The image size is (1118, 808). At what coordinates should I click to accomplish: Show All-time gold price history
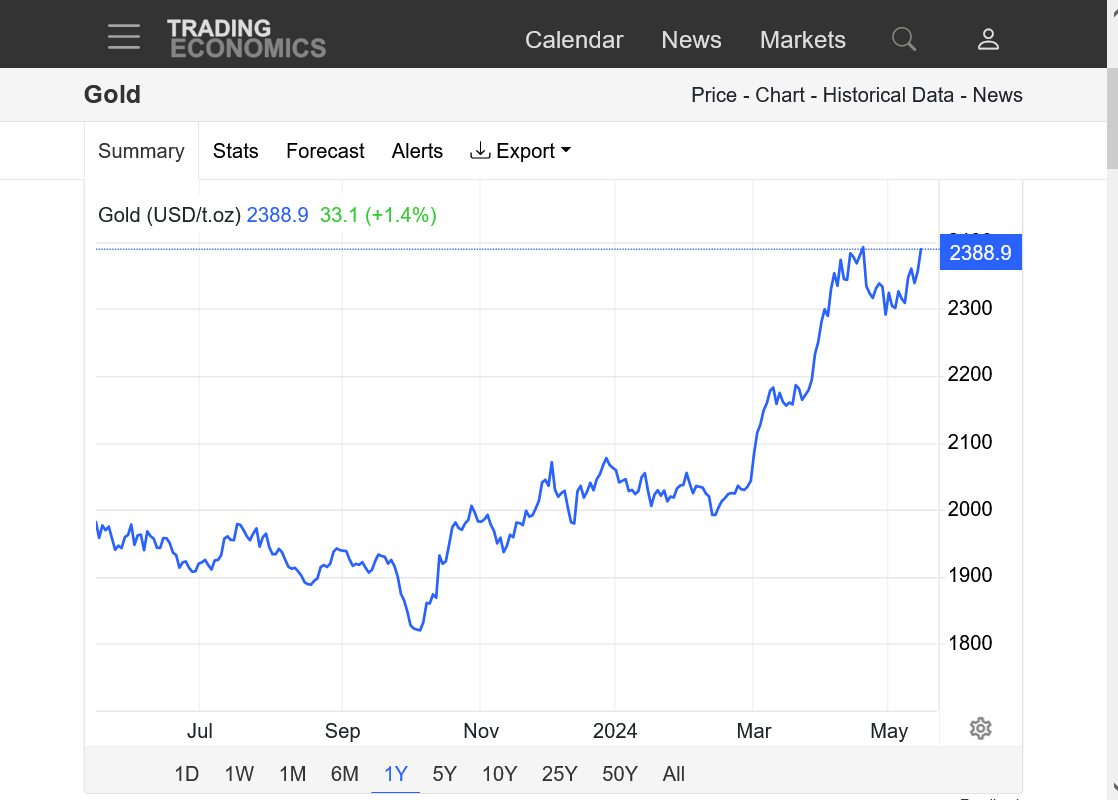673,773
